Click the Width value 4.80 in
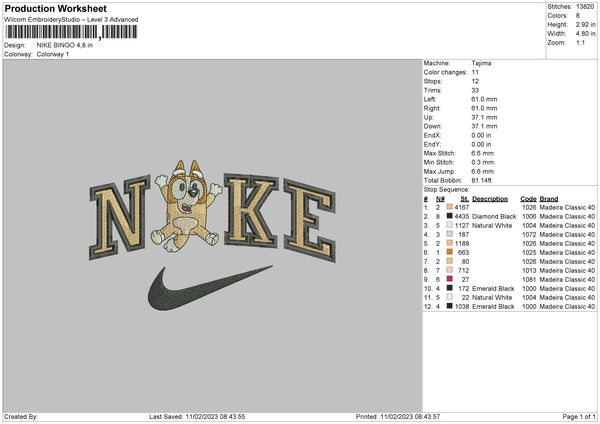Screen dimensions: 600x424 (x=585, y=34)
